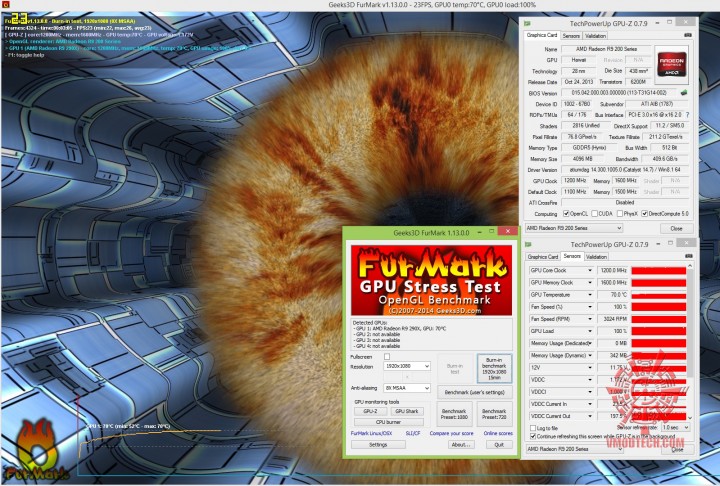This screenshot has height=486, width=720.
Task: Enable the Log to file checkbox
Action: [x=533, y=428]
